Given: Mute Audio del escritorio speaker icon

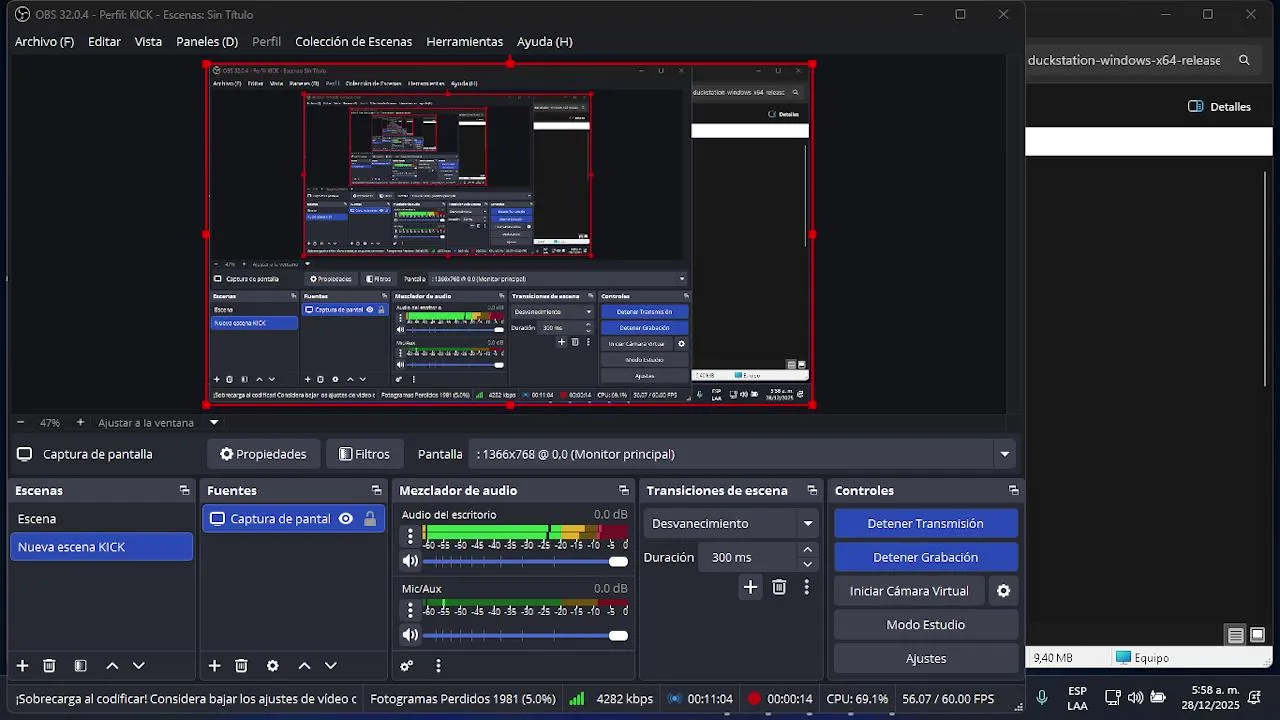Looking at the screenshot, I should [410, 561].
